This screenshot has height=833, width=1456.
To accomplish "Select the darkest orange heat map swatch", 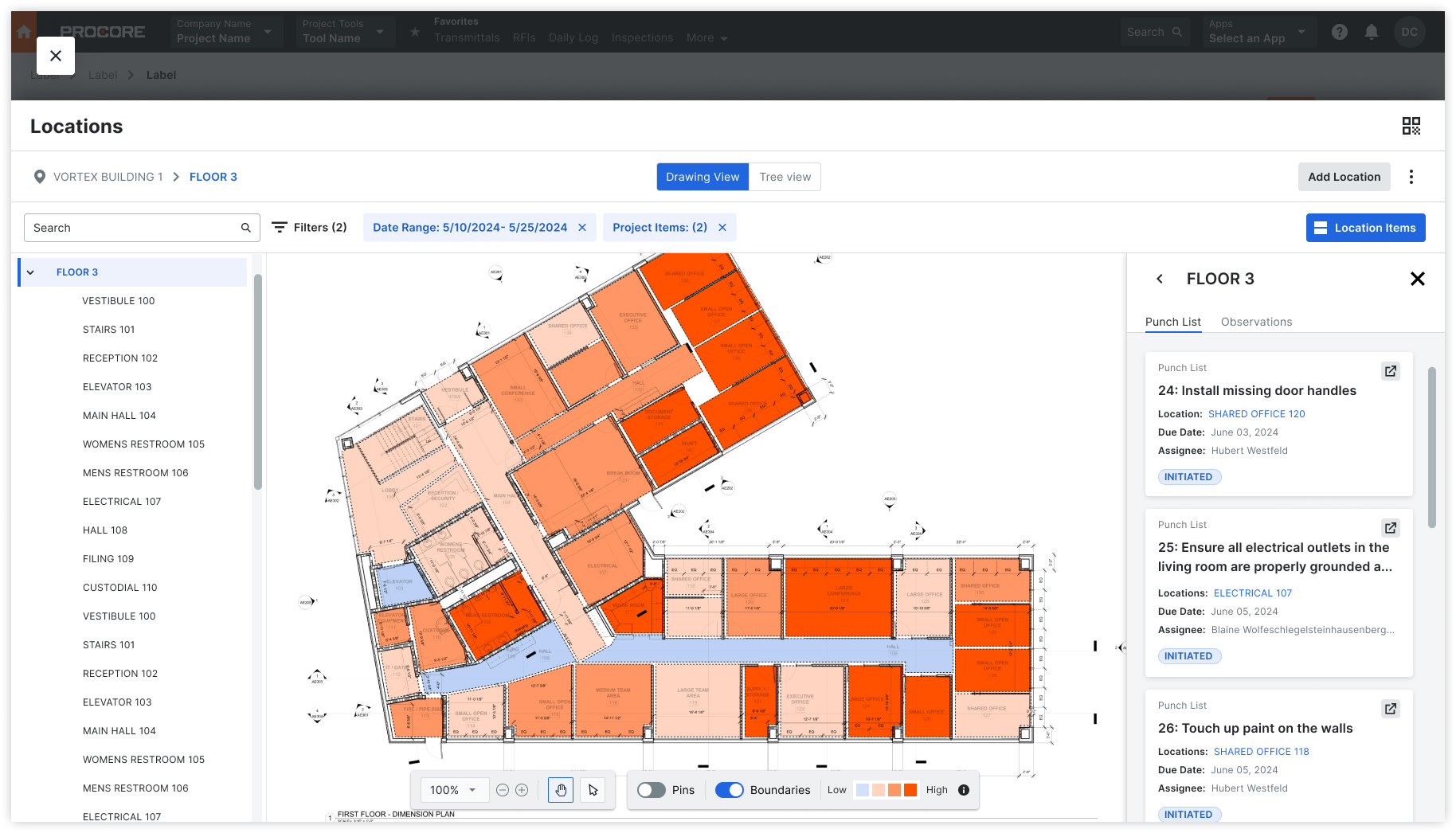I will (909, 789).
